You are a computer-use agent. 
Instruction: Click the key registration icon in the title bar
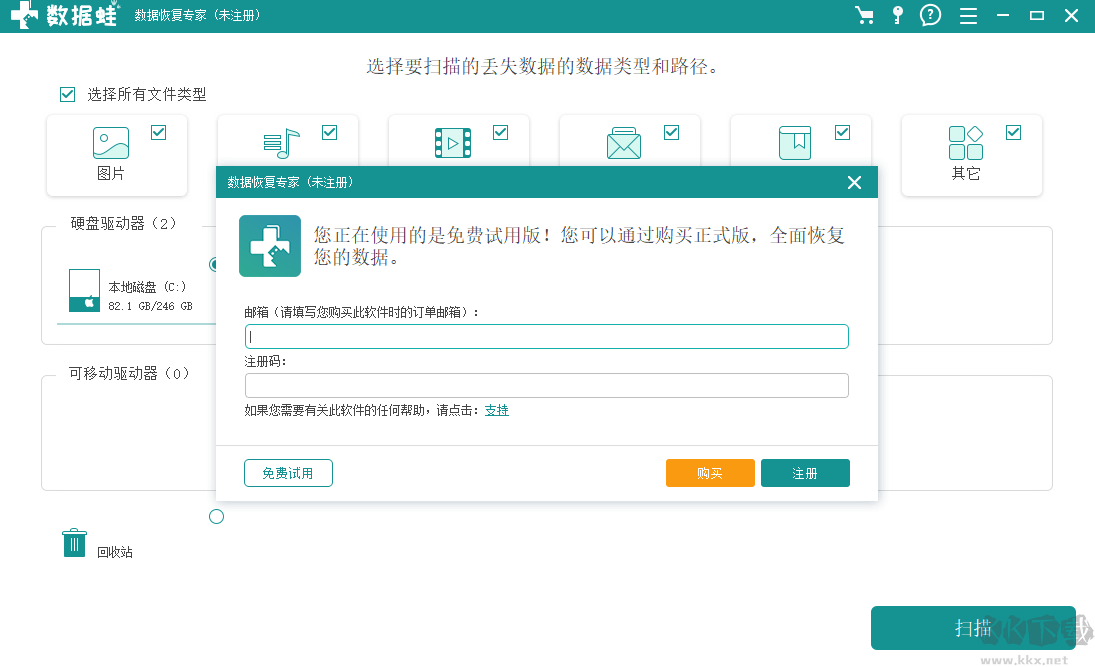pos(896,16)
